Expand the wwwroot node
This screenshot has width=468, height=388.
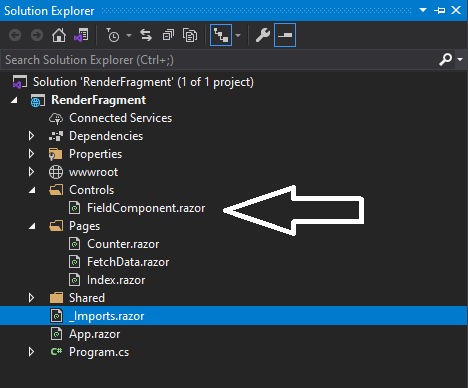31,172
